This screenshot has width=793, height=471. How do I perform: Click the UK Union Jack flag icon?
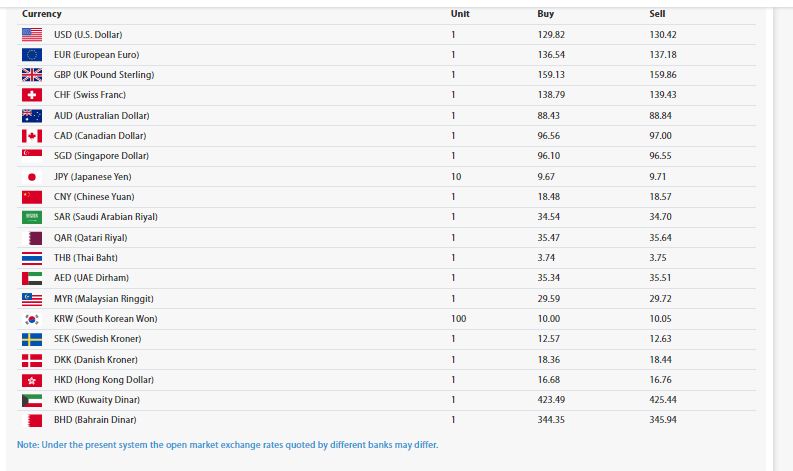click(x=32, y=75)
